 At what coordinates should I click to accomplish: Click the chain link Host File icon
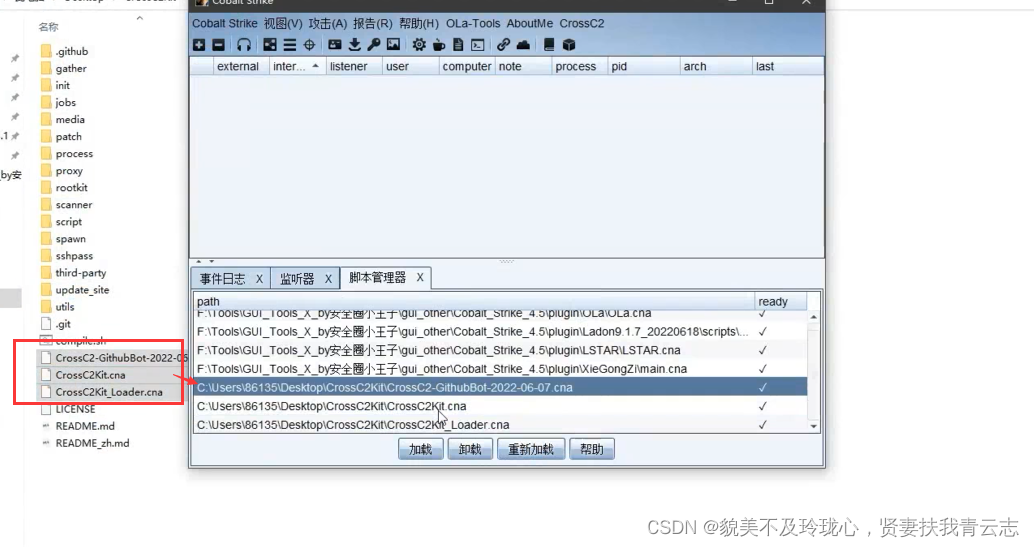tap(503, 45)
